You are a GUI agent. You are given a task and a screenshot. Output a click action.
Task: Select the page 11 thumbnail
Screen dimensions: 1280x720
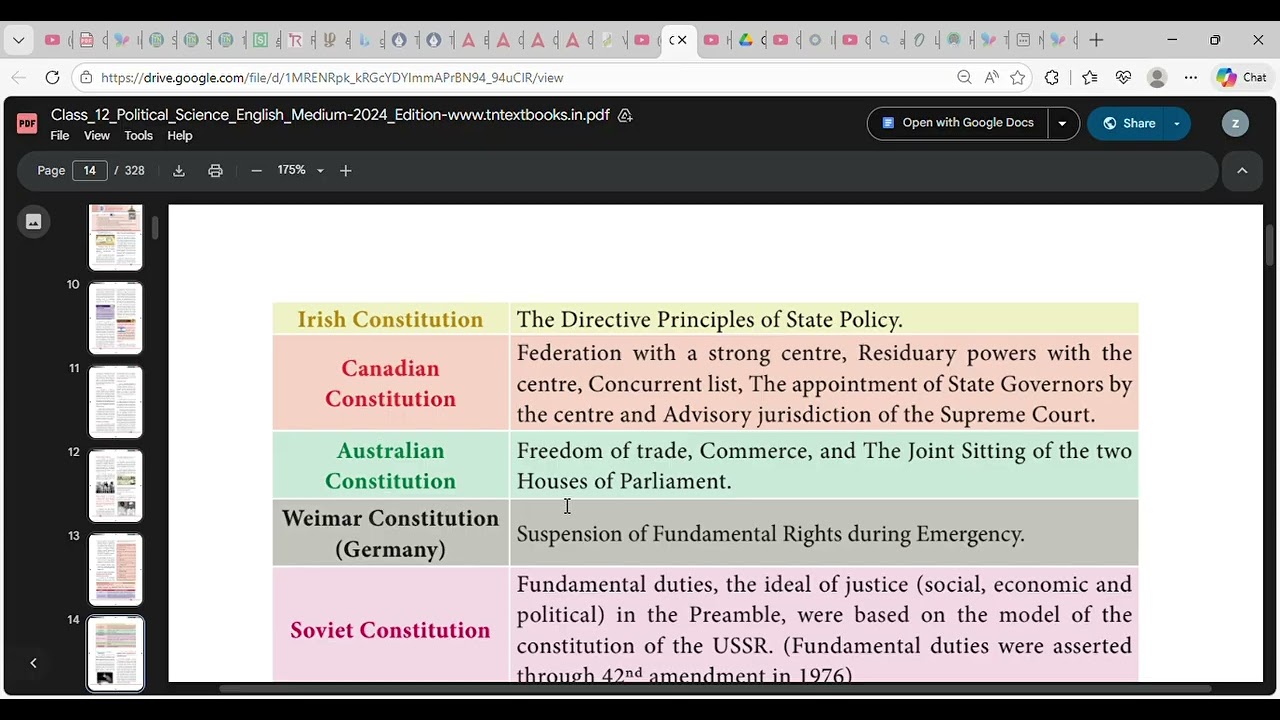pyautogui.click(x=116, y=402)
